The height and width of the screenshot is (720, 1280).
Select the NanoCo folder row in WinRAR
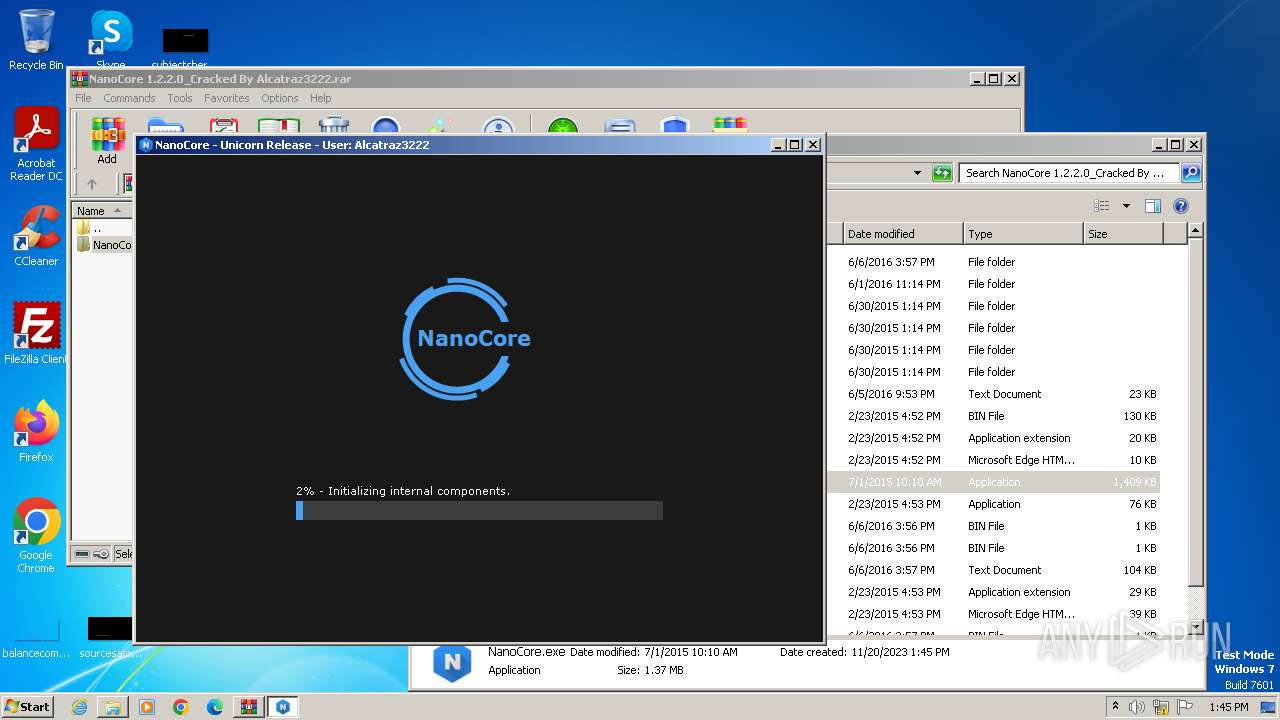(x=102, y=245)
